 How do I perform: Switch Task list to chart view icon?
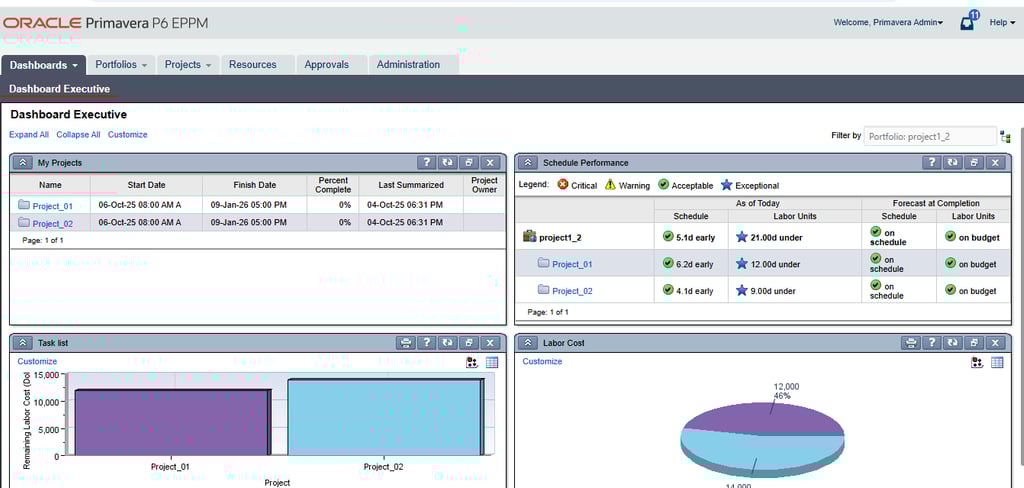tap(472, 363)
